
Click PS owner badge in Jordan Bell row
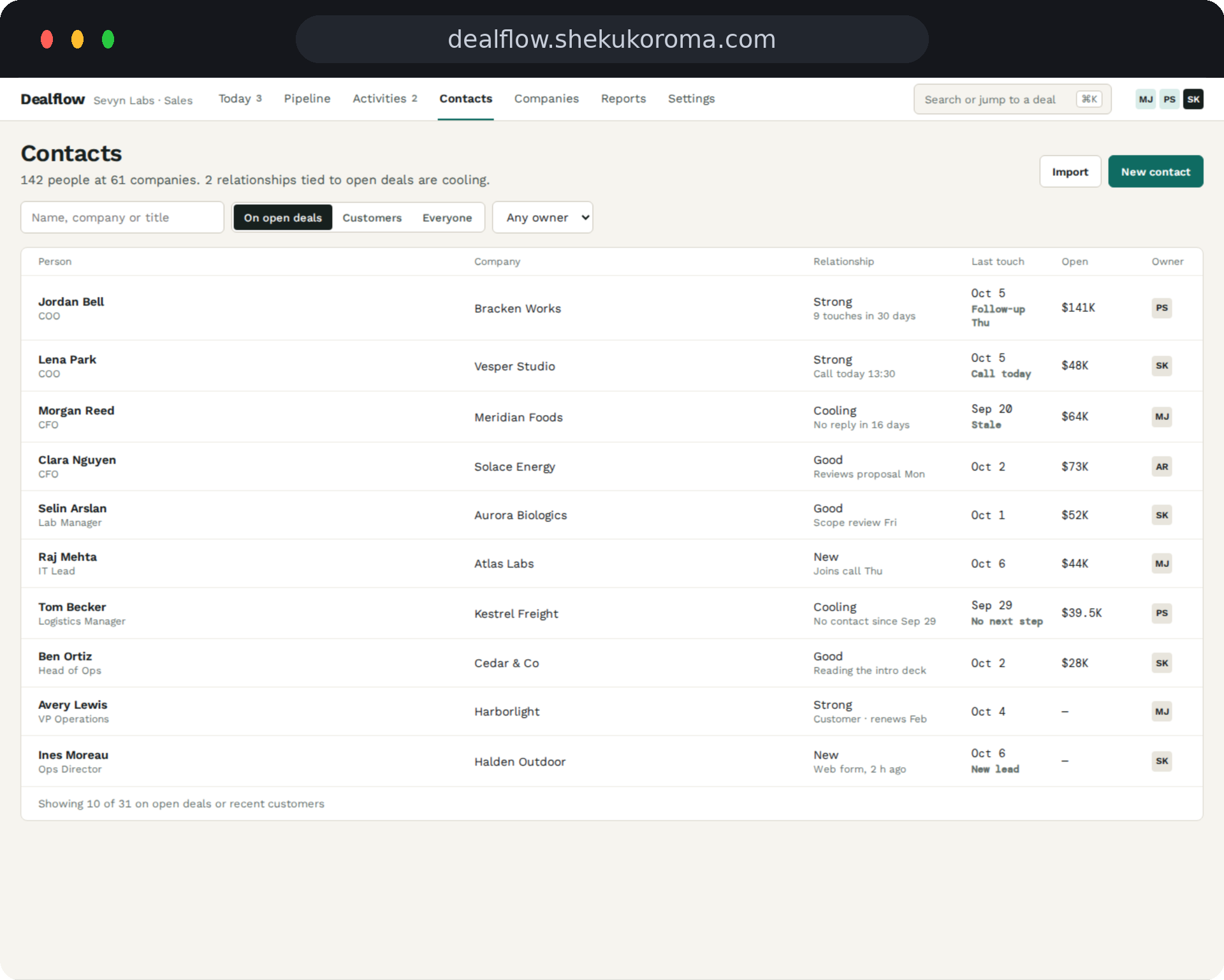[1162, 308]
